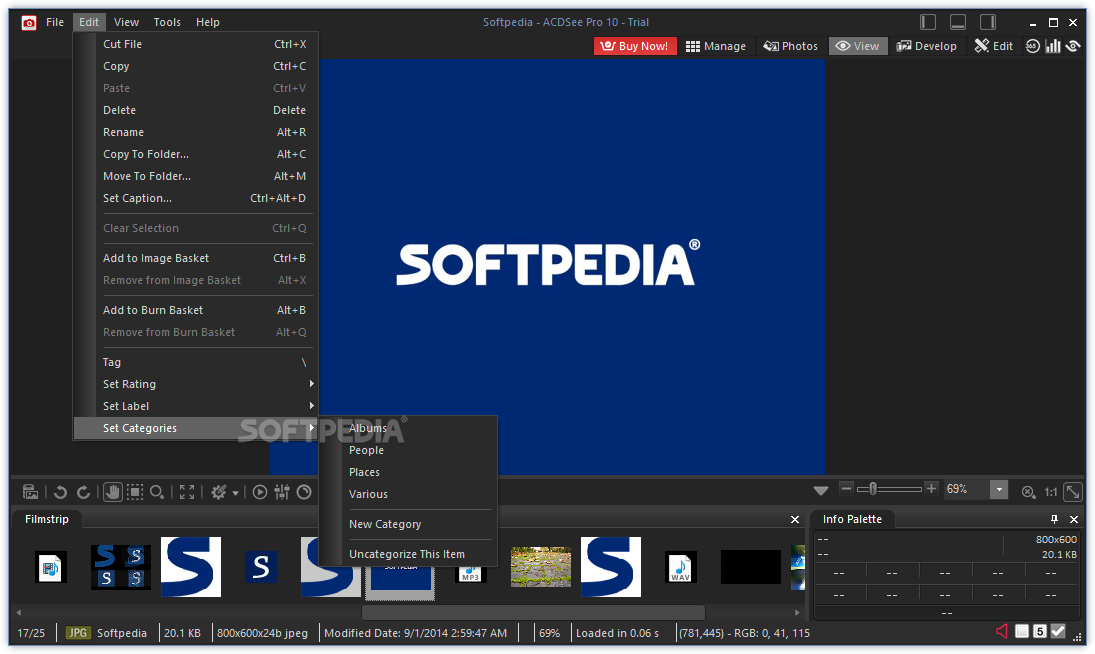1095x654 pixels.
Task: Click the zoom slider handle
Action: [x=872, y=489]
